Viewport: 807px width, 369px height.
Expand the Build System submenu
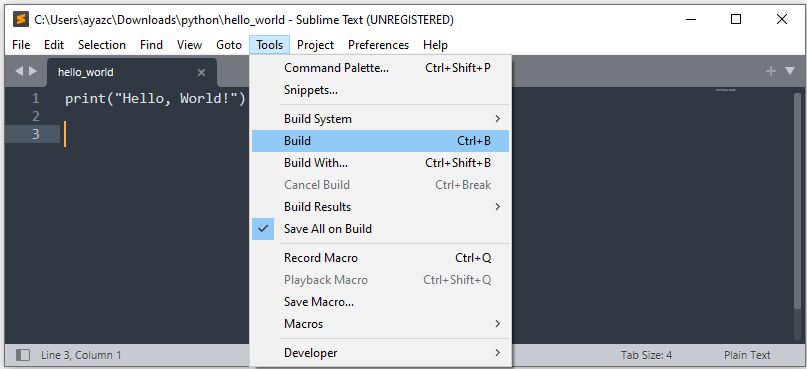[x=380, y=119]
